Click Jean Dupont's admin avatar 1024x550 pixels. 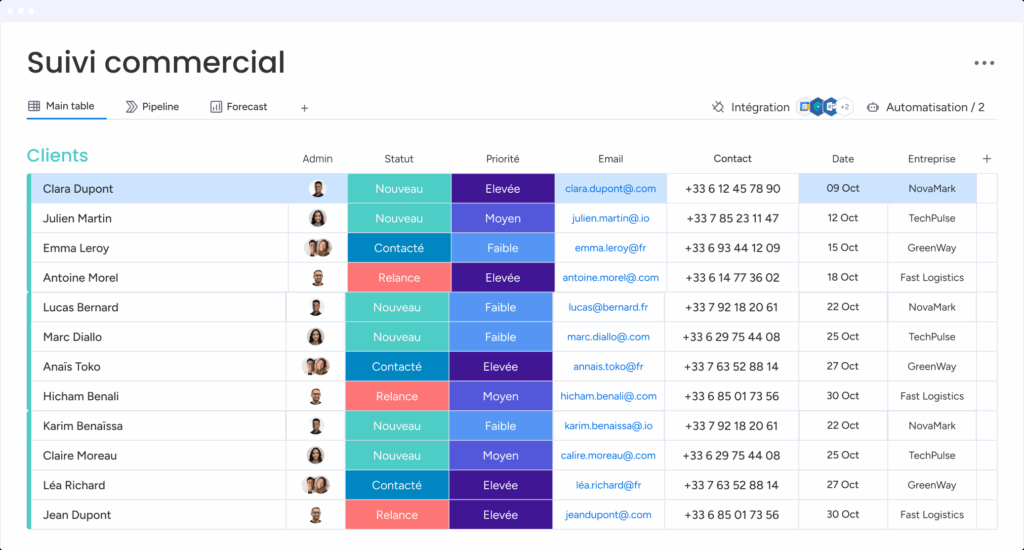pos(315,515)
